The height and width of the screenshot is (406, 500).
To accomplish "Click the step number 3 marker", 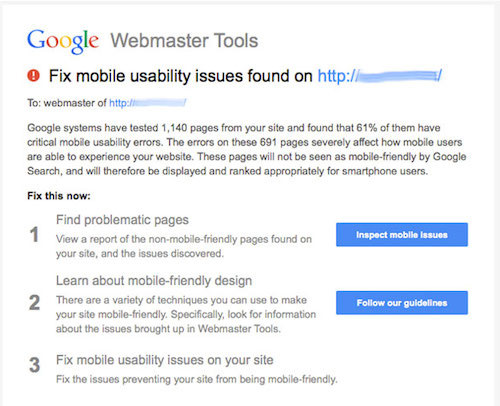I will click(34, 365).
